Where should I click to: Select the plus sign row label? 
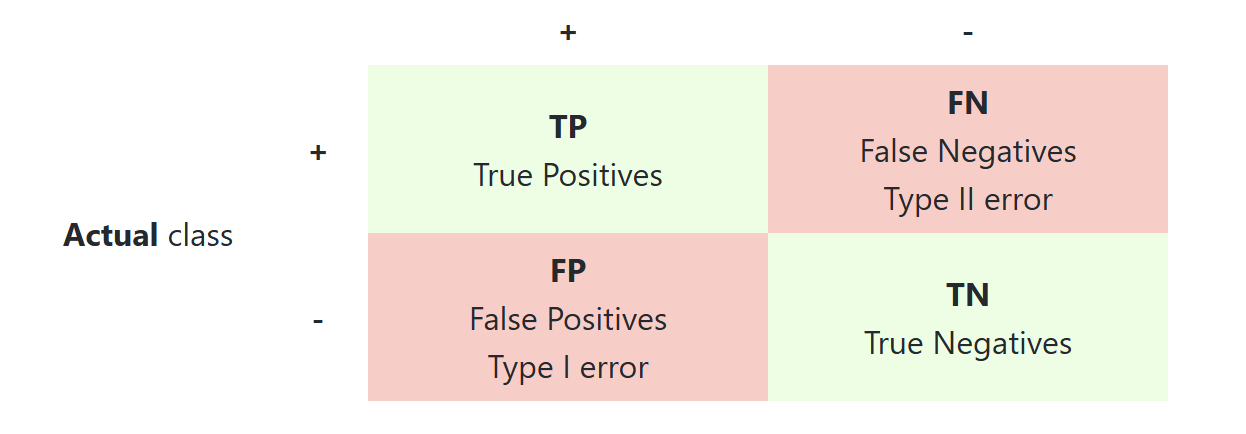[x=318, y=153]
